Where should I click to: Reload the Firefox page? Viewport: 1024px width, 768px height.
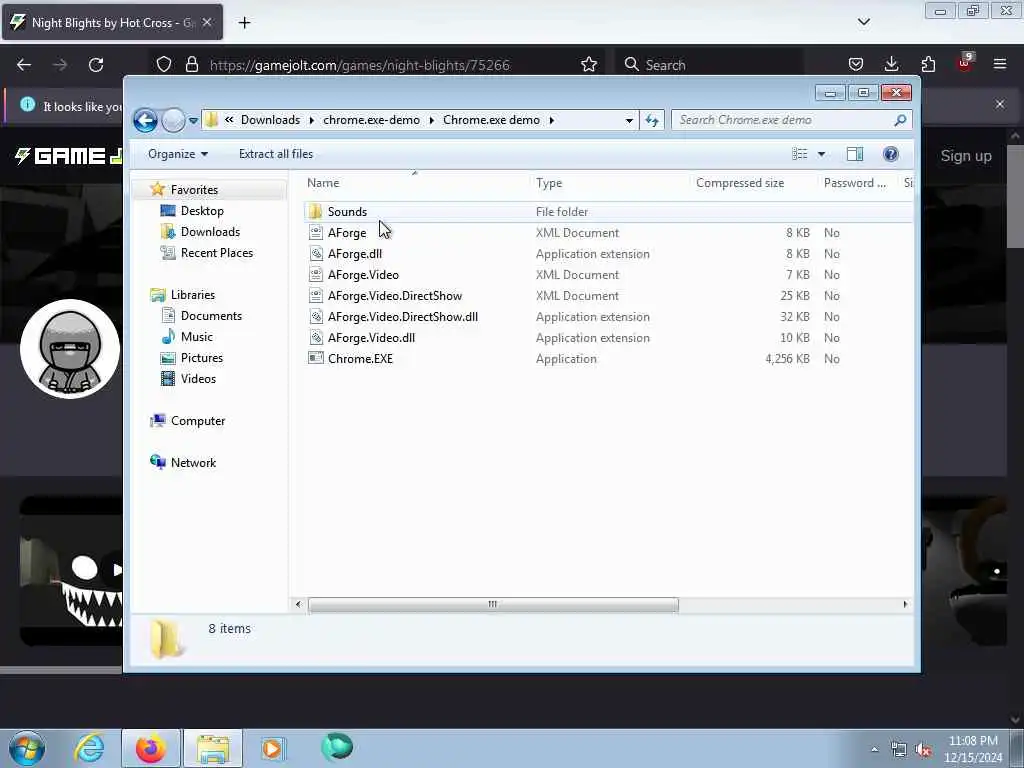(x=96, y=65)
